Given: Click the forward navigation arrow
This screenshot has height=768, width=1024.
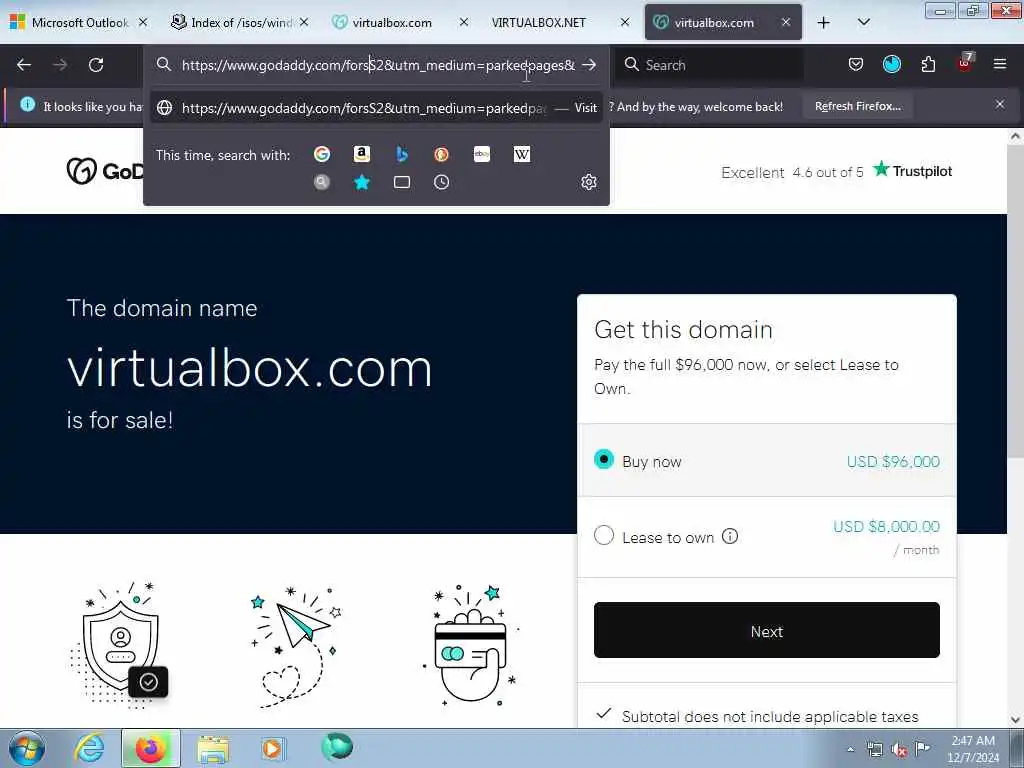Looking at the screenshot, I should (x=59, y=65).
